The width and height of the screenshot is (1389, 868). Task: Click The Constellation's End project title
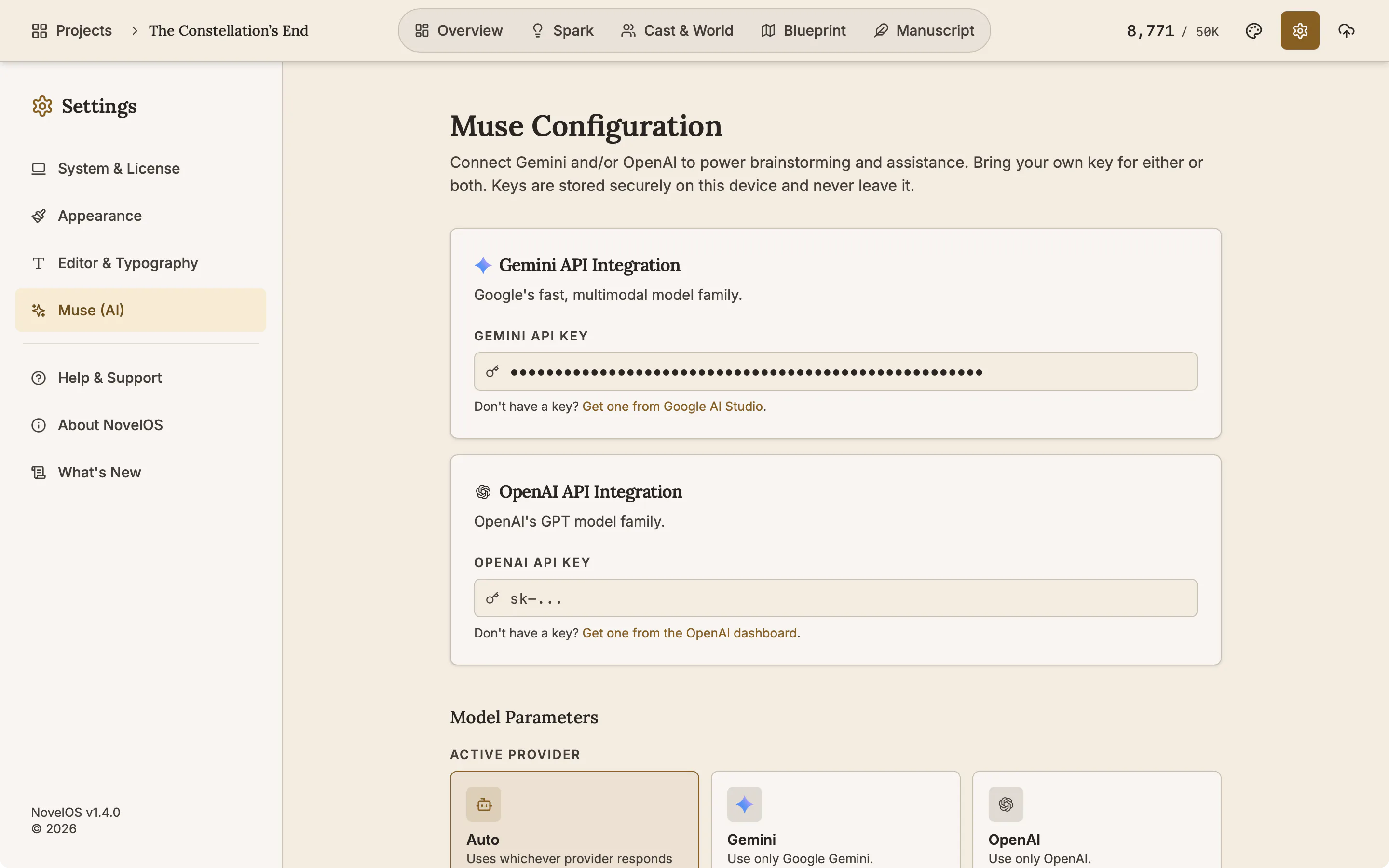click(x=229, y=30)
